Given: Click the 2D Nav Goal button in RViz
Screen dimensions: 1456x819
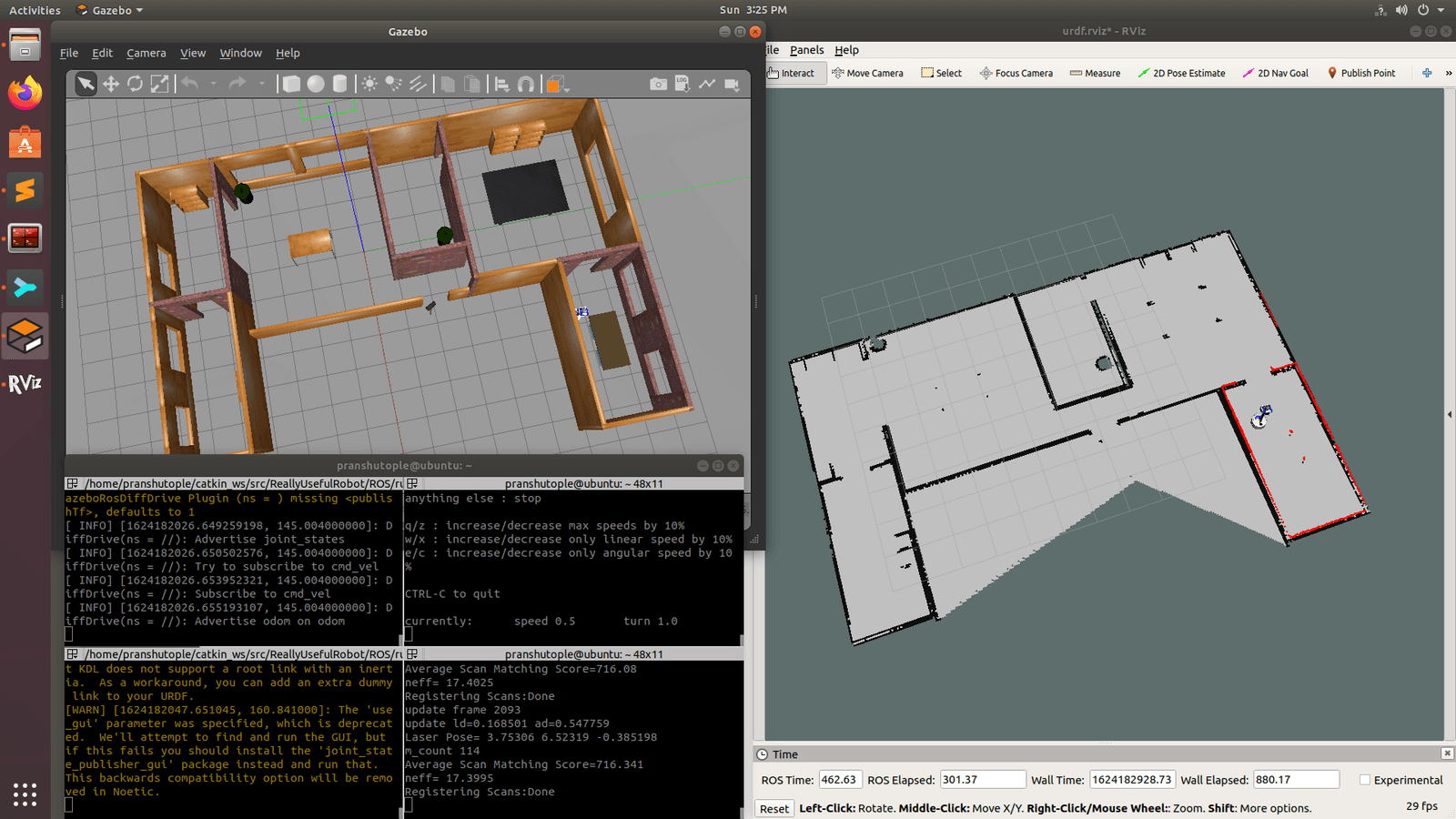Looking at the screenshot, I should click(1275, 73).
